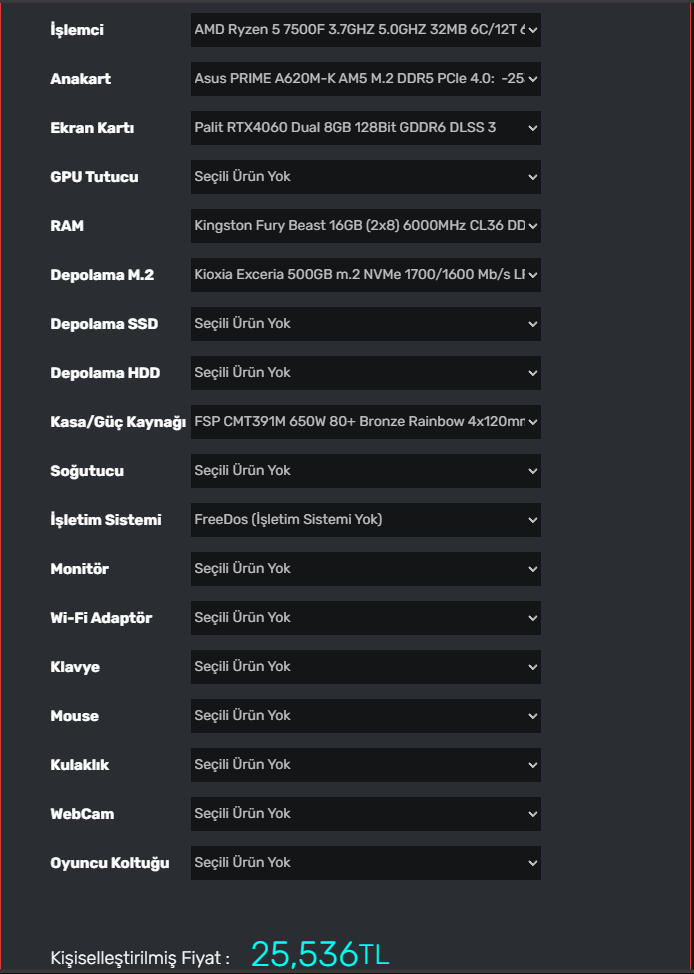Click the 25,536 TL customized price
The width and height of the screenshot is (694, 974).
coord(319,954)
